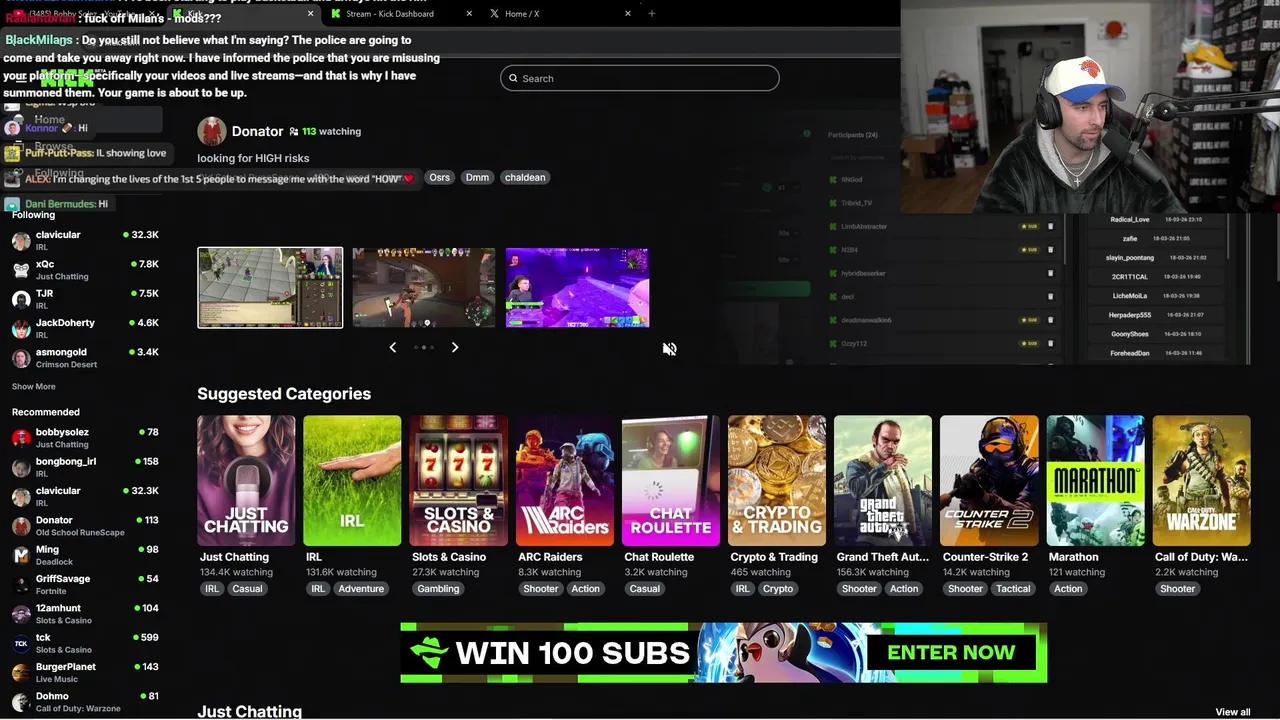Open tck avatar in Recommended
1280x720 pixels.
(20, 644)
